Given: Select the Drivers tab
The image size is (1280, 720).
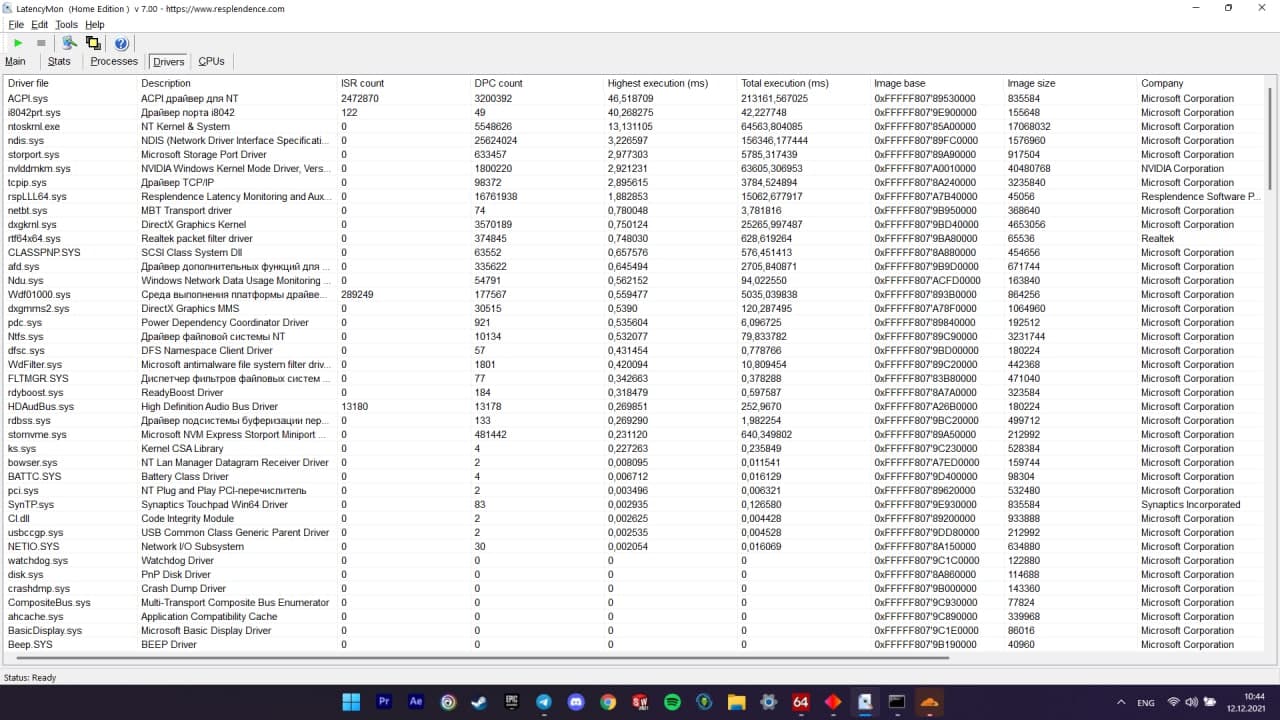Looking at the screenshot, I should click(169, 62).
